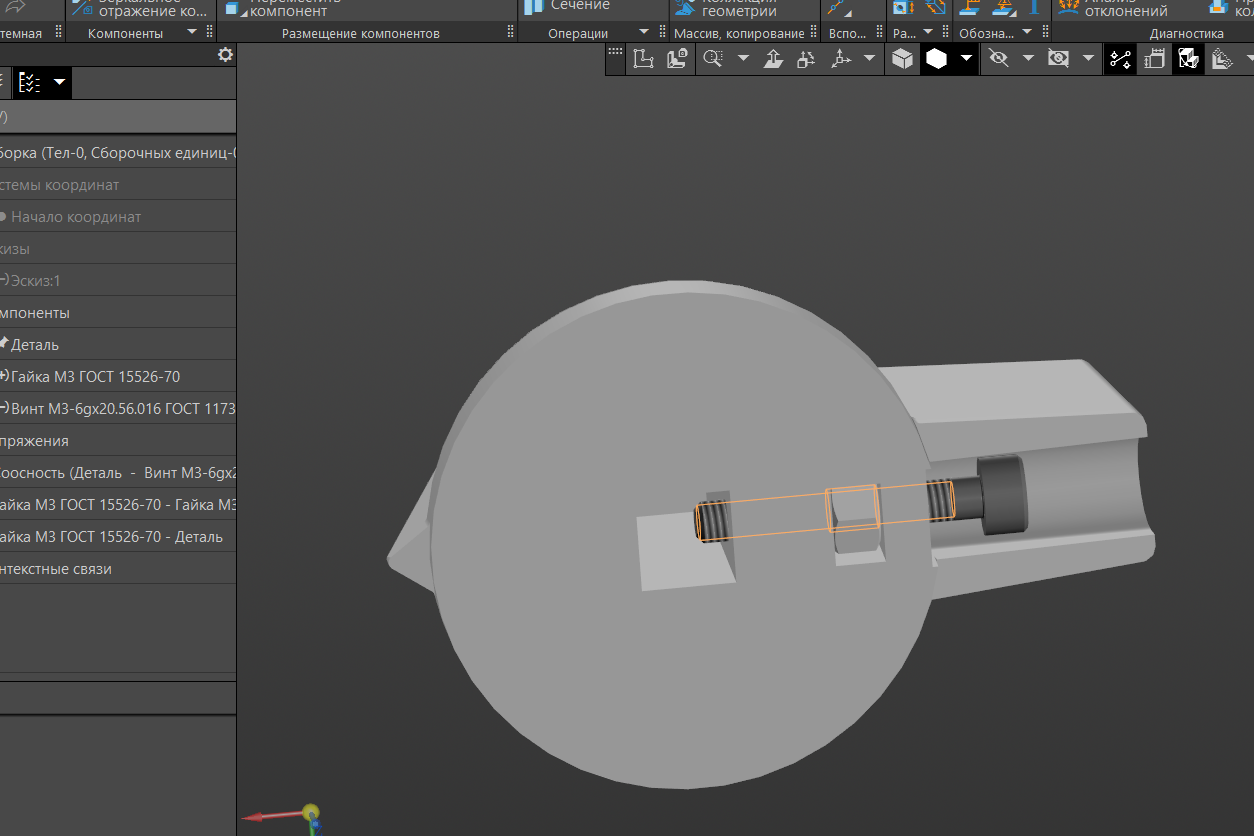This screenshot has width=1254, height=836.
Task: Click the Гайка М3 - Гайка М3 mate row
Action: pos(118,505)
